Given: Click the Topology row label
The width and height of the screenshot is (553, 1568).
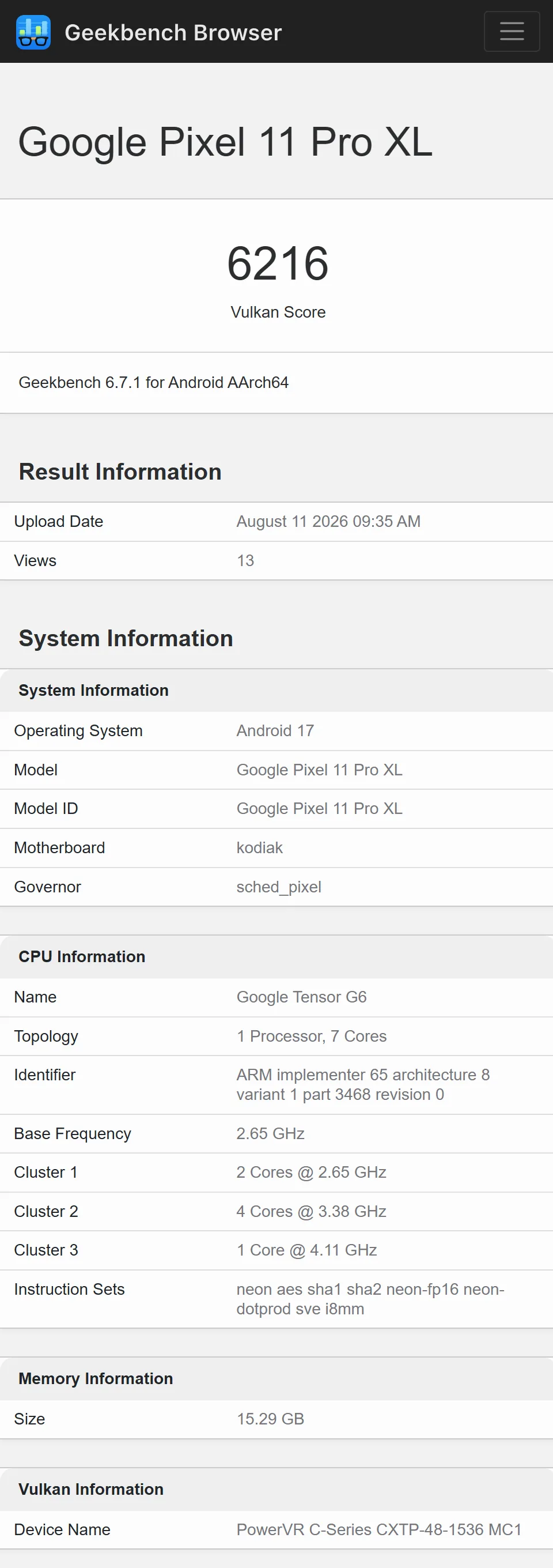Looking at the screenshot, I should click(x=46, y=1036).
